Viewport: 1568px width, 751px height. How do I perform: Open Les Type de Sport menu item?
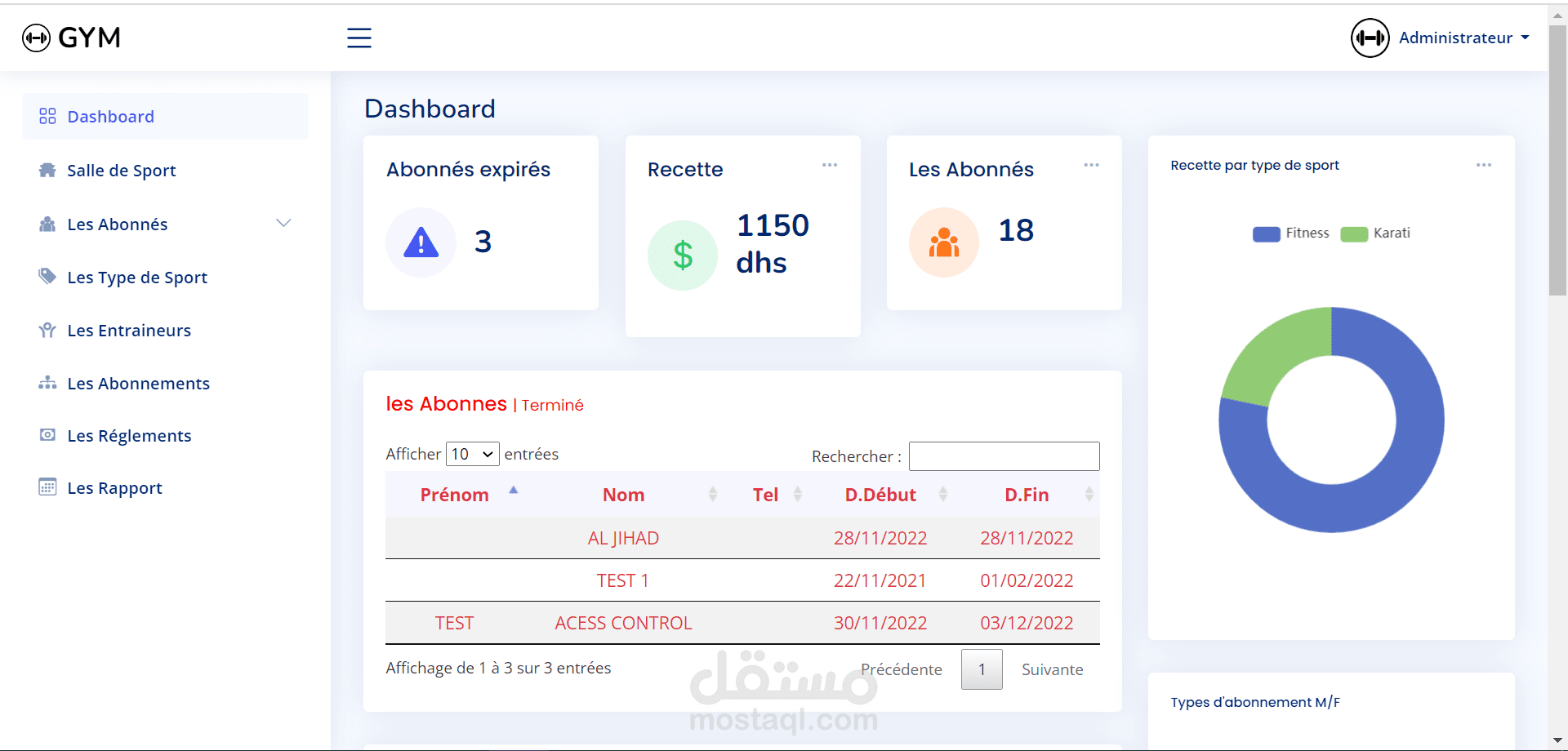(165, 277)
